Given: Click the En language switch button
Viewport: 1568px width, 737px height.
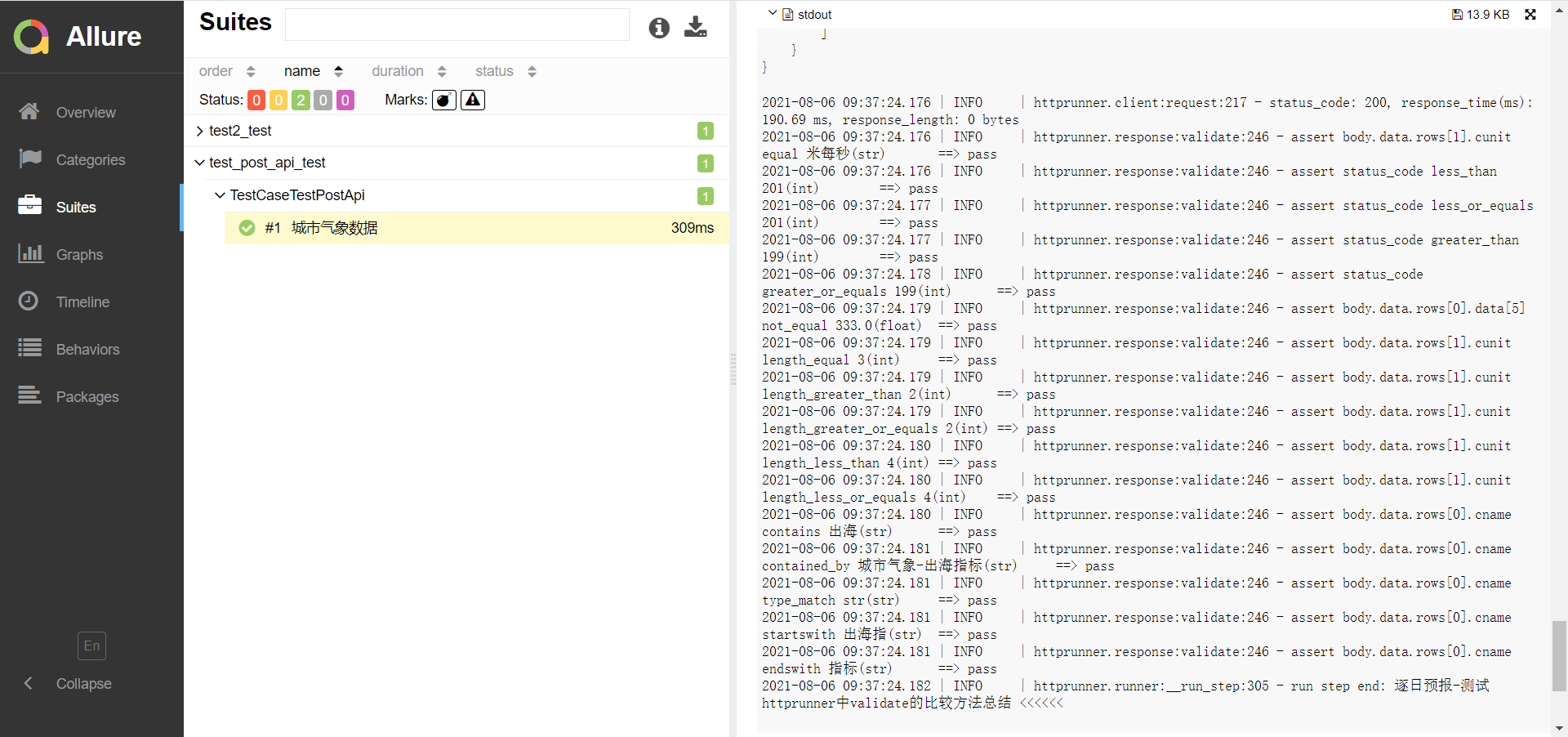Looking at the screenshot, I should pyautogui.click(x=91, y=645).
